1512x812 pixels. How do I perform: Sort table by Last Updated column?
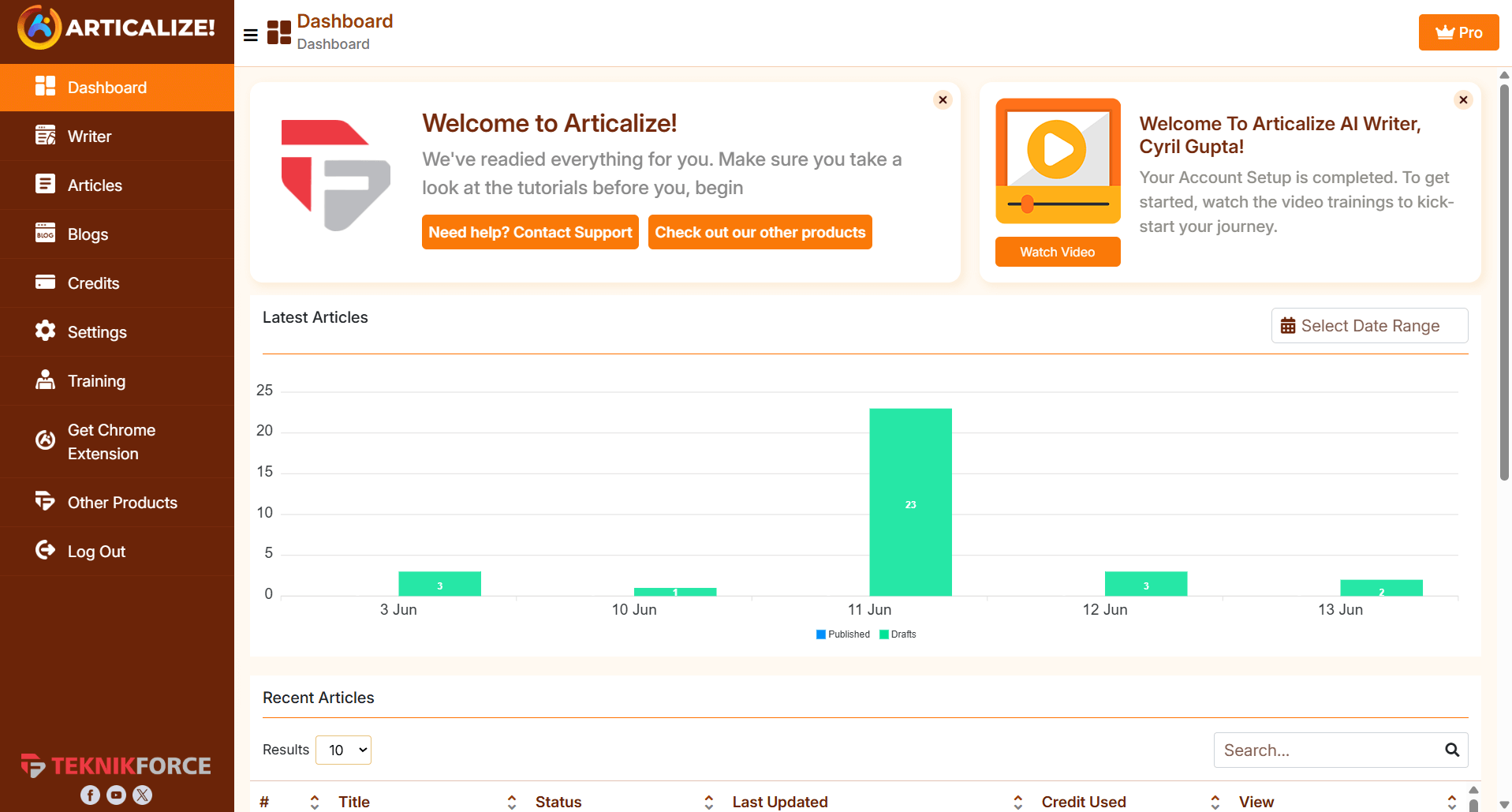779,802
